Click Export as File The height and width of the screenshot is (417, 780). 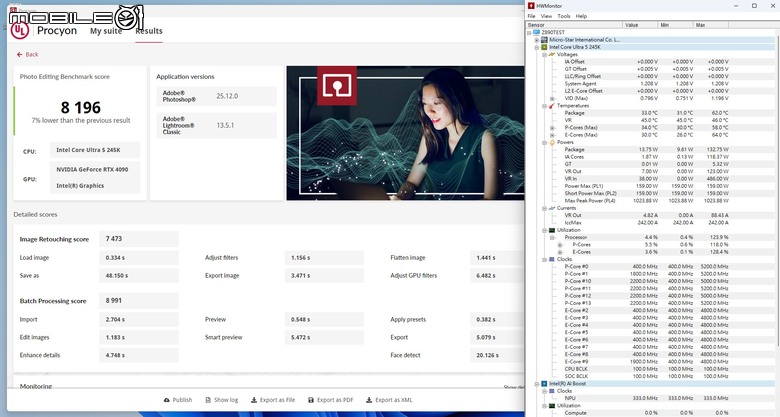tap(273, 400)
